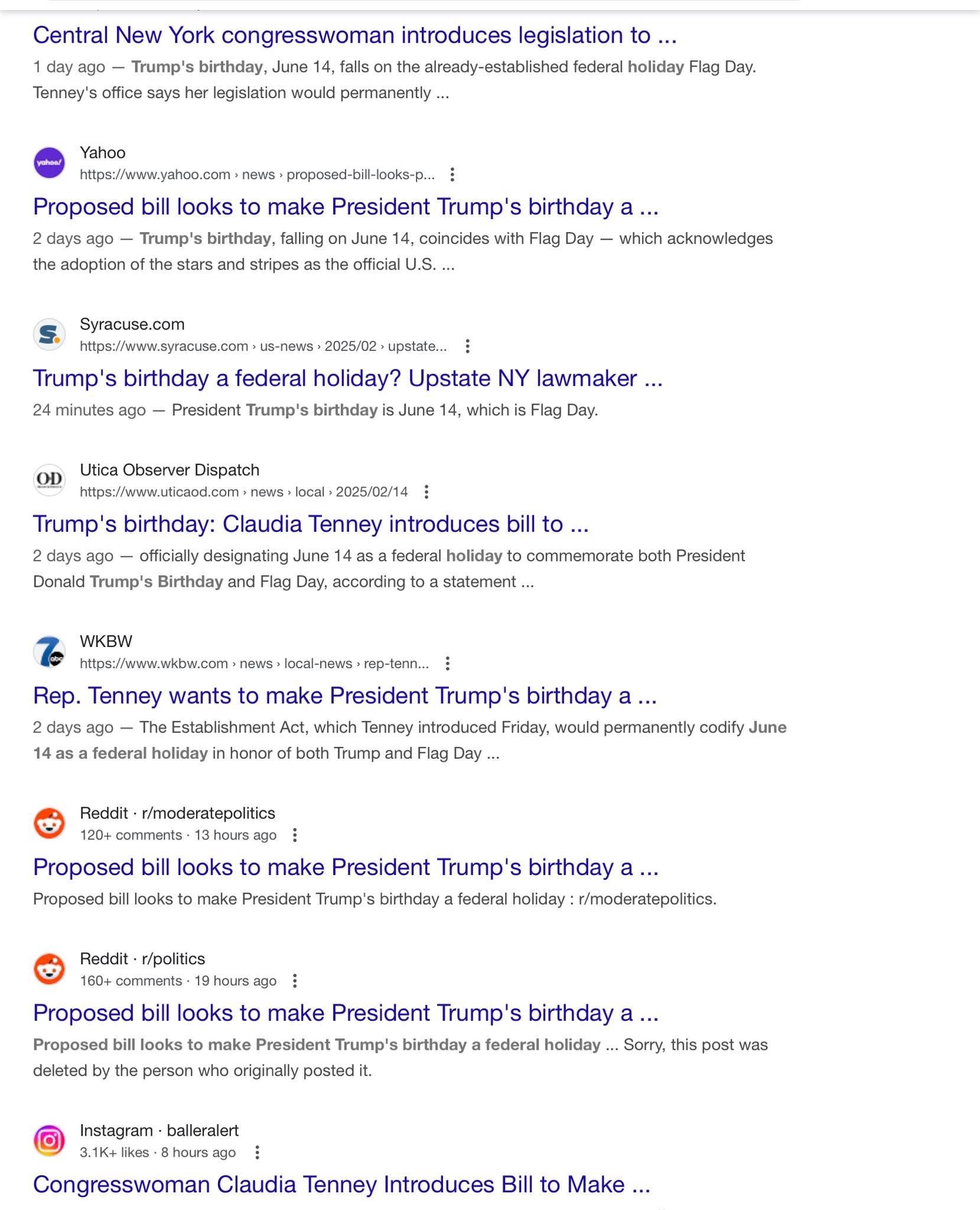Open Congresswoman Claudia Tenney Introduces Bill Instagram link

(341, 1185)
